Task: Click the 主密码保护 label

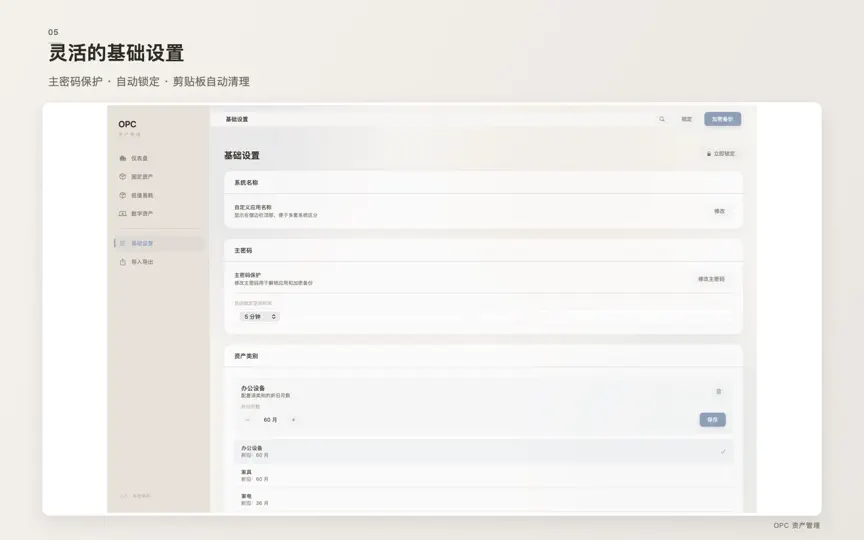Action: click(x=247, y=275)
